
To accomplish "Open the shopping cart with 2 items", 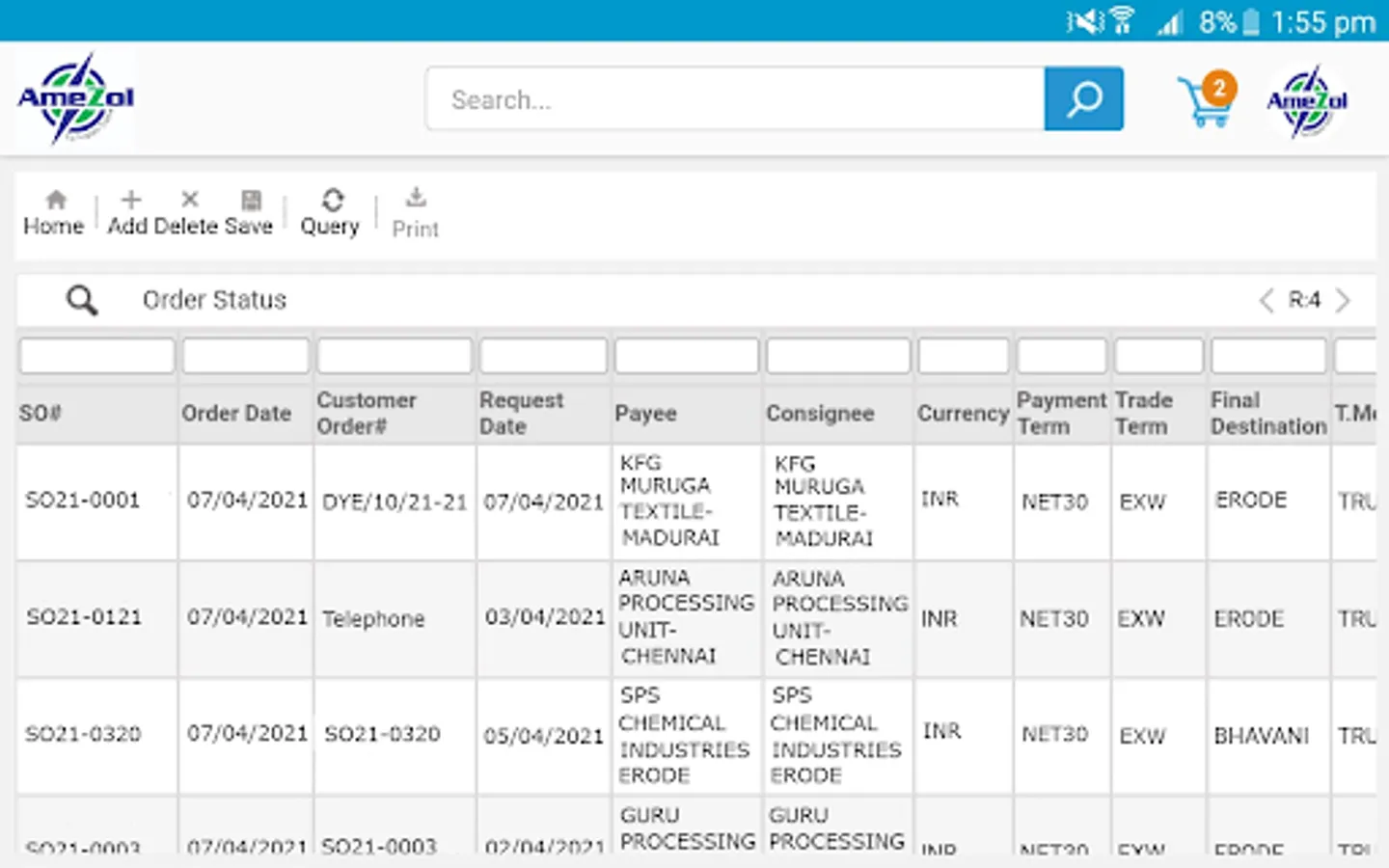I will (x=1207, y=100).
